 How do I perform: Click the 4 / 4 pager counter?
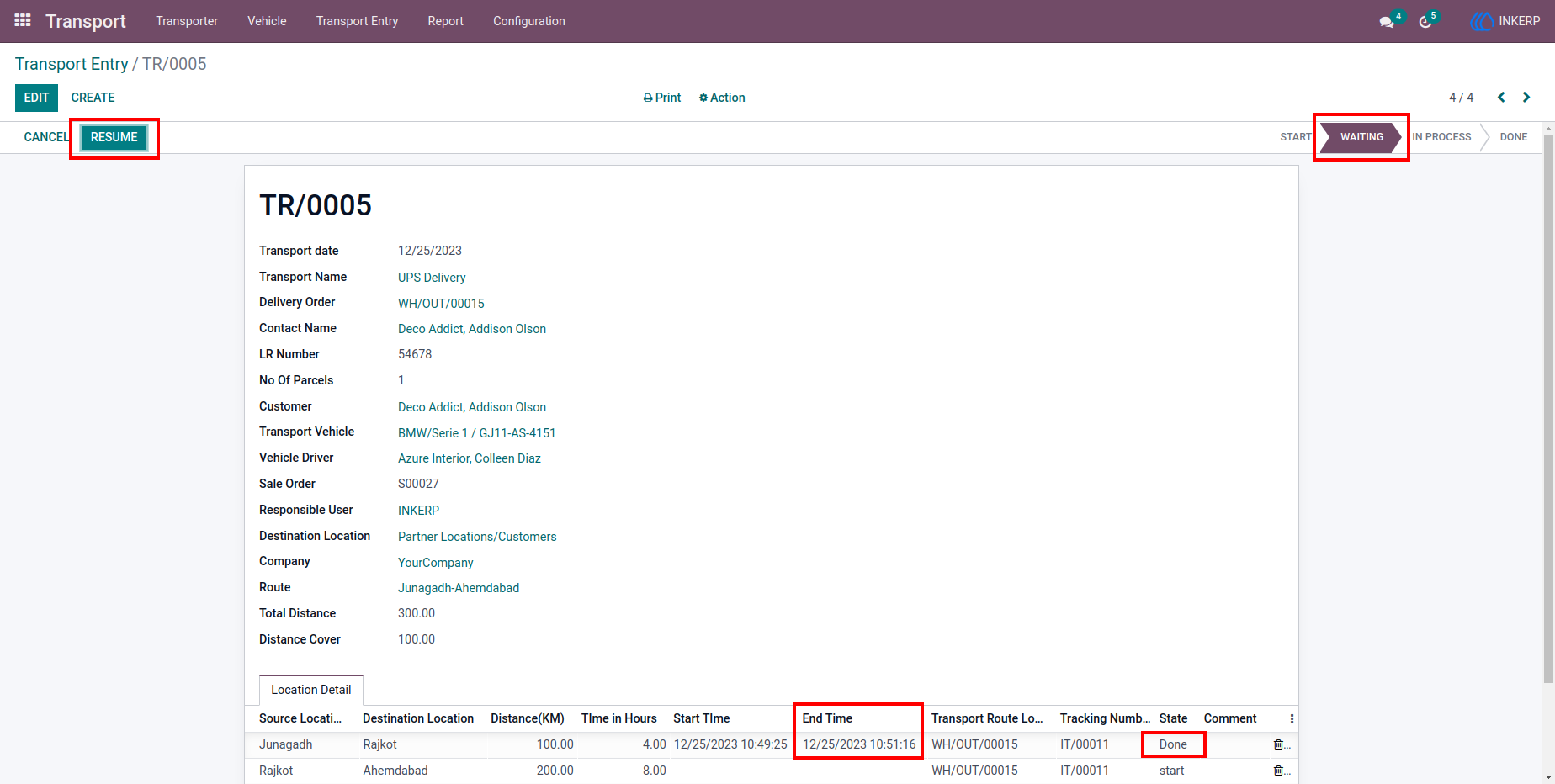[1461, 98]
